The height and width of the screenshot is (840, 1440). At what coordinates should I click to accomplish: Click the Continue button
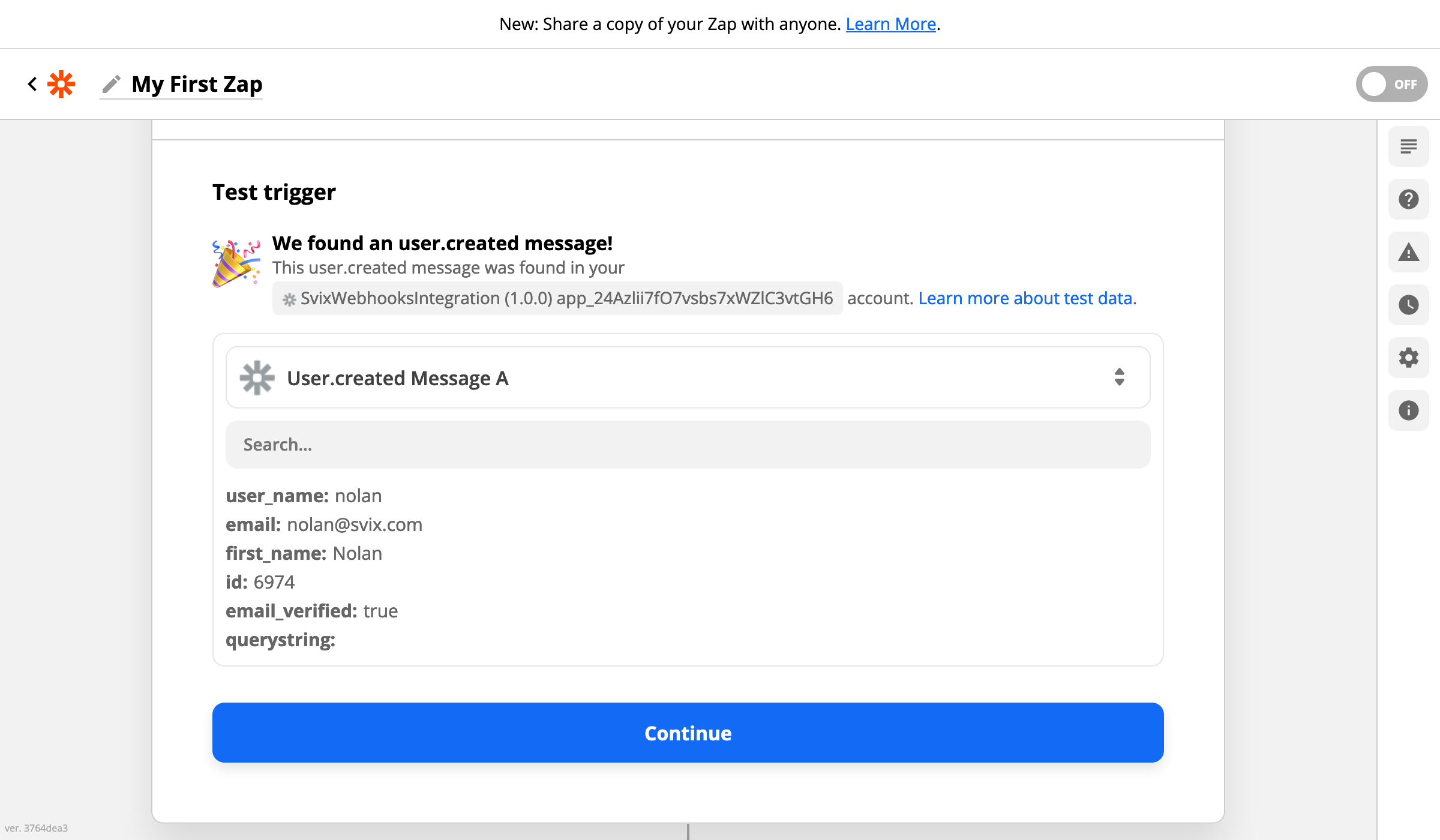(x=688, y=733)
